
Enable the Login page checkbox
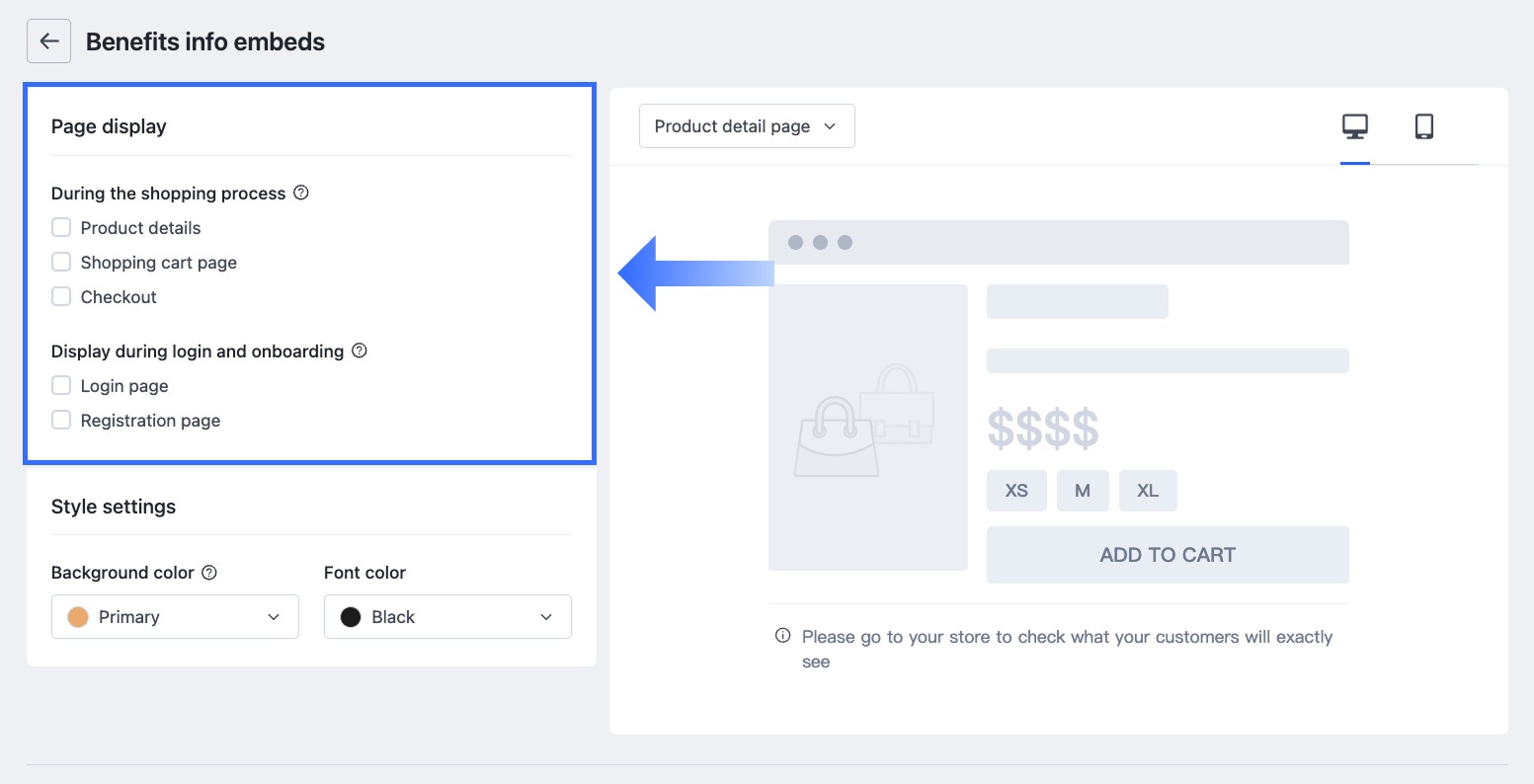[x=61, y=386]
